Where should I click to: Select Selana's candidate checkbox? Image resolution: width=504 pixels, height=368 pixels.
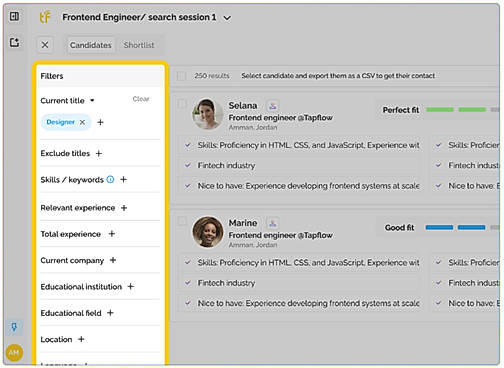(x=182, y=103)
